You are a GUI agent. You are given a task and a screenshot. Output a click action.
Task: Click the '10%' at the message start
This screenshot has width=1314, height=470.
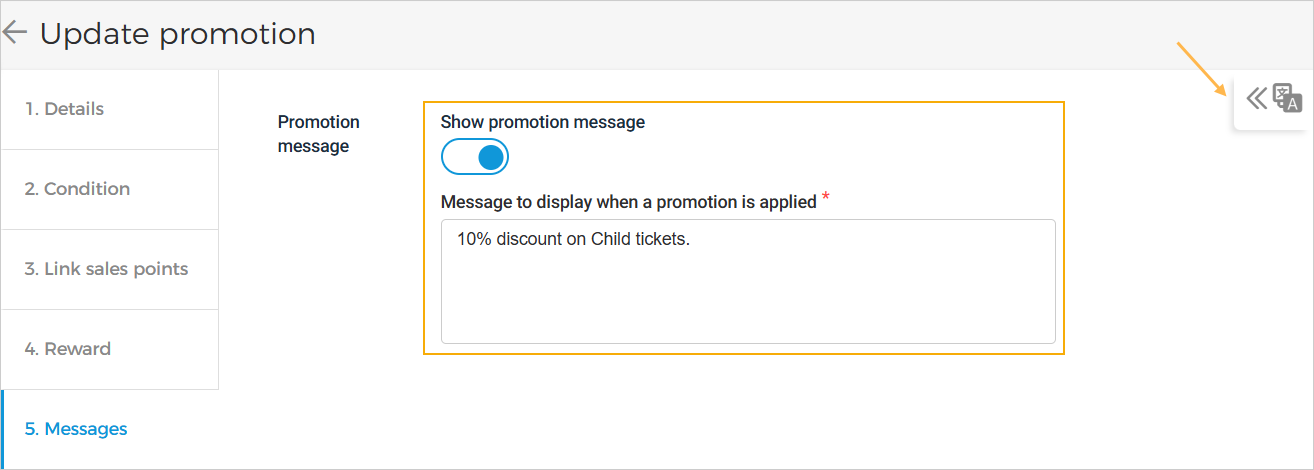(x=475, y=240)
